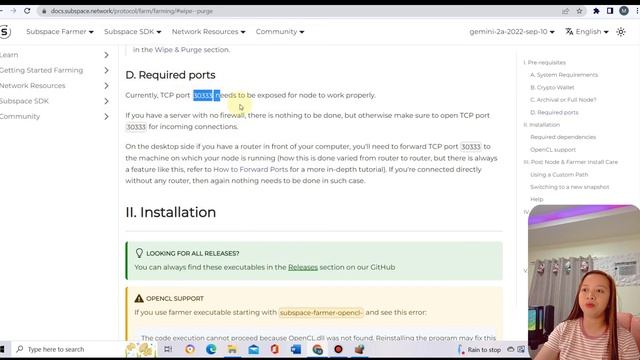Go to Help in table of contents

[537, 199]
